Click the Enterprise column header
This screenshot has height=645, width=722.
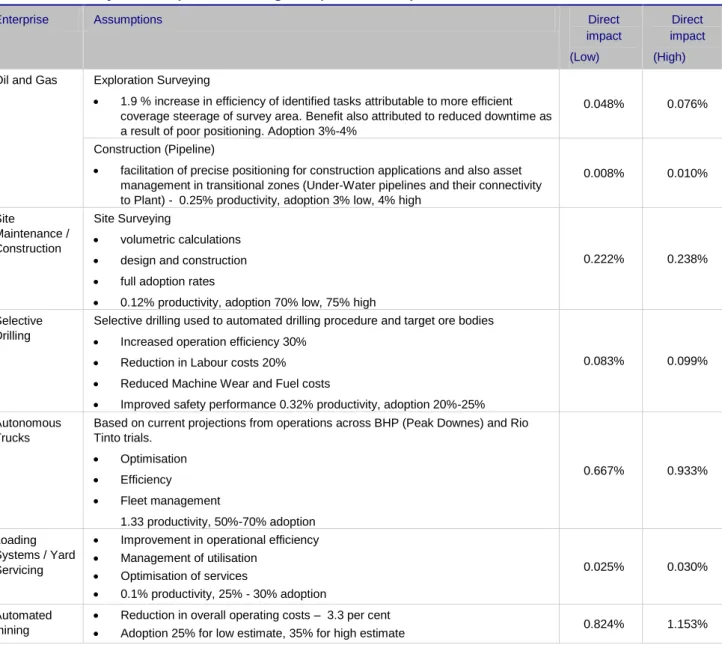[x=24, y=20]
